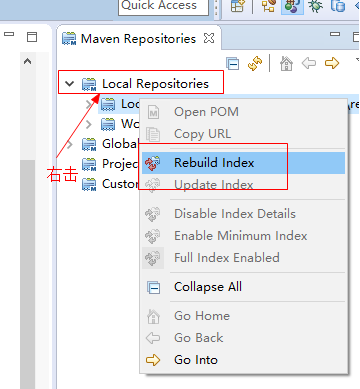360x389 pixels.
Task: Click the left panel scrollbar up arrow
Action: (x=28, y=61)
